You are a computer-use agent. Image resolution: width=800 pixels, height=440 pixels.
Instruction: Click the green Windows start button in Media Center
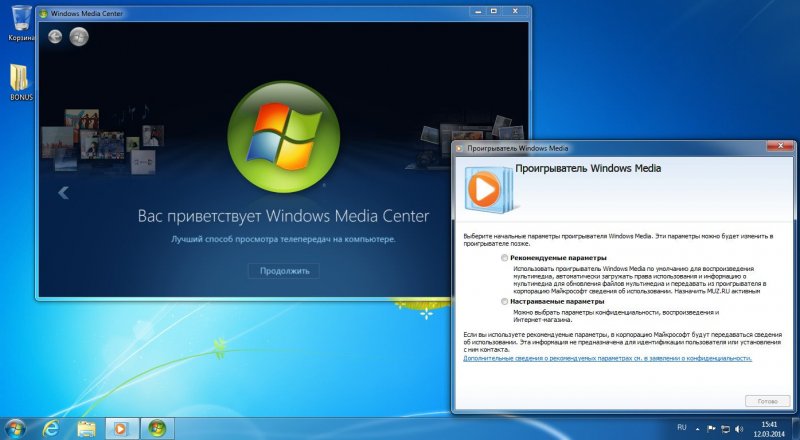pos(79,36)
